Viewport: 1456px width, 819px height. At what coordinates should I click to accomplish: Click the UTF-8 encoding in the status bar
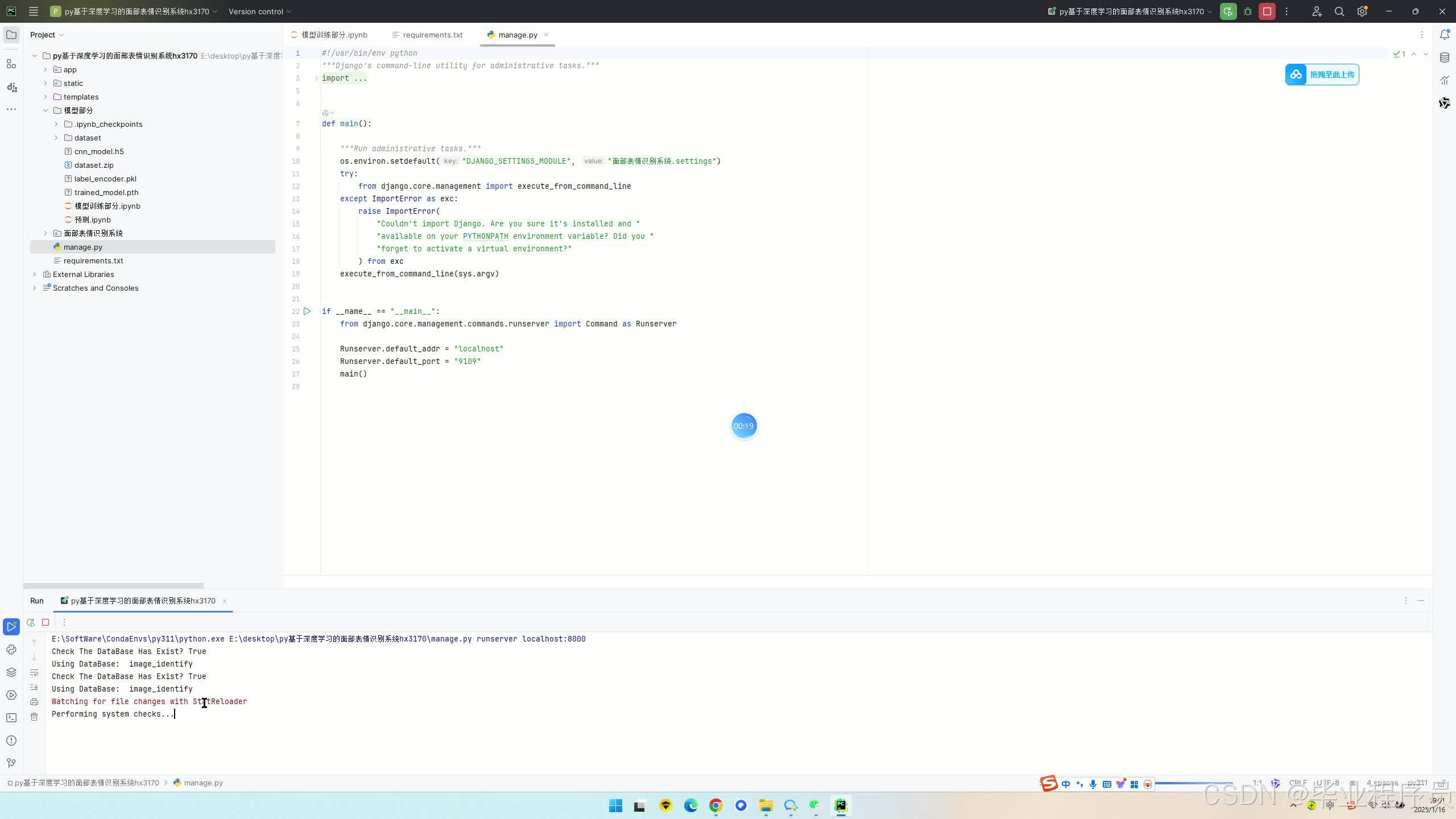(x=1327, y=783)
